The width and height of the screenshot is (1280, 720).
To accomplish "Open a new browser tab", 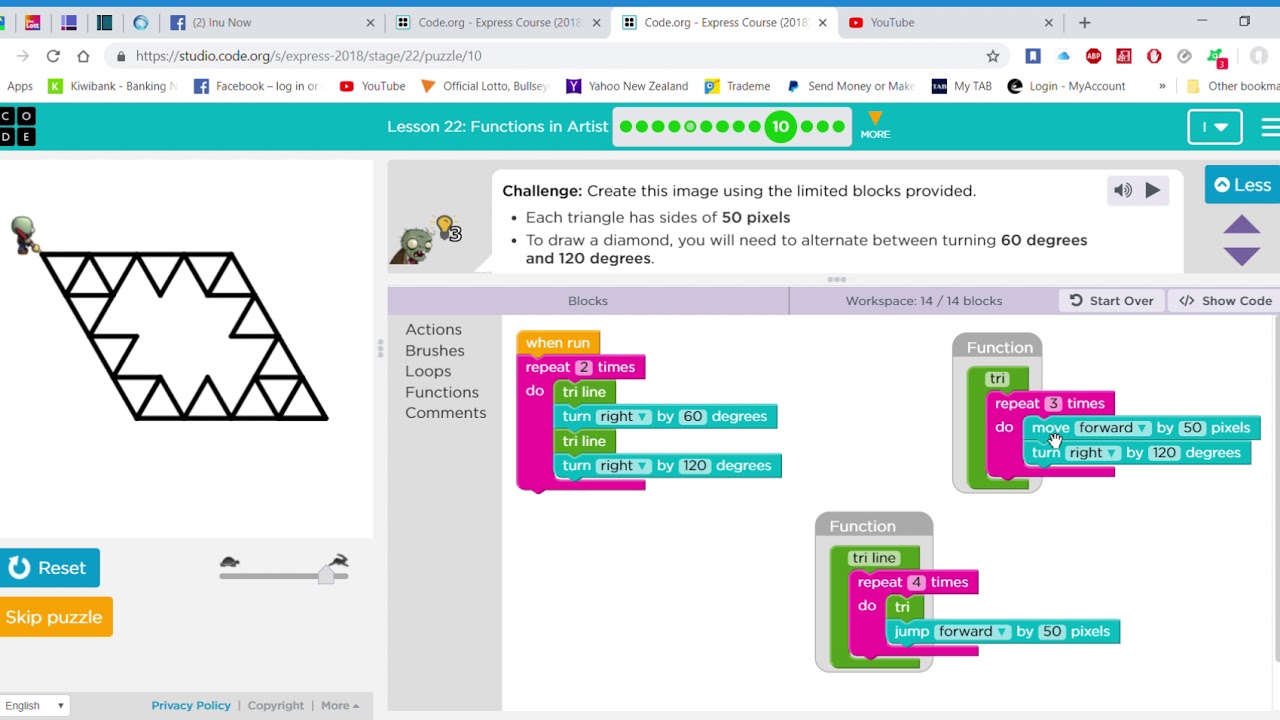I will [x=1085, y=22].
